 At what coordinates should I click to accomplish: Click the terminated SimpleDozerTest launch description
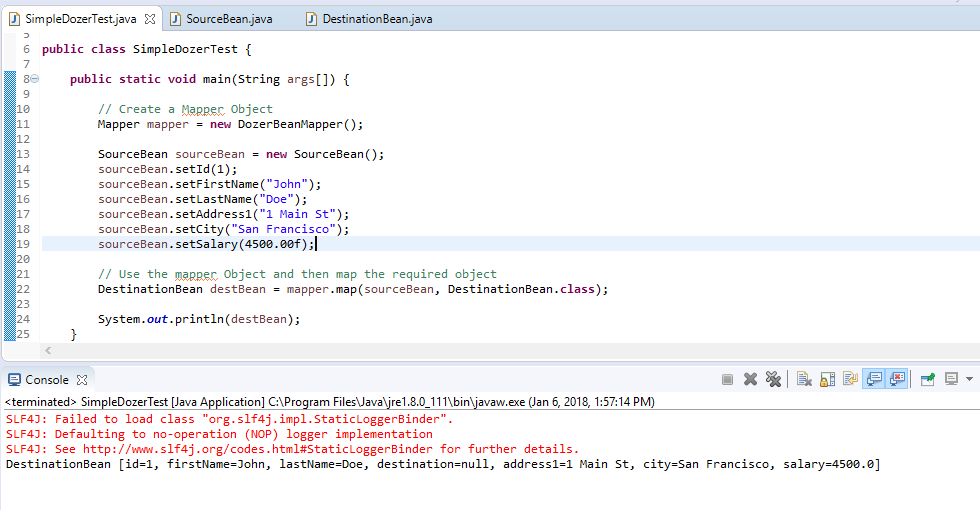coord(330,402)
